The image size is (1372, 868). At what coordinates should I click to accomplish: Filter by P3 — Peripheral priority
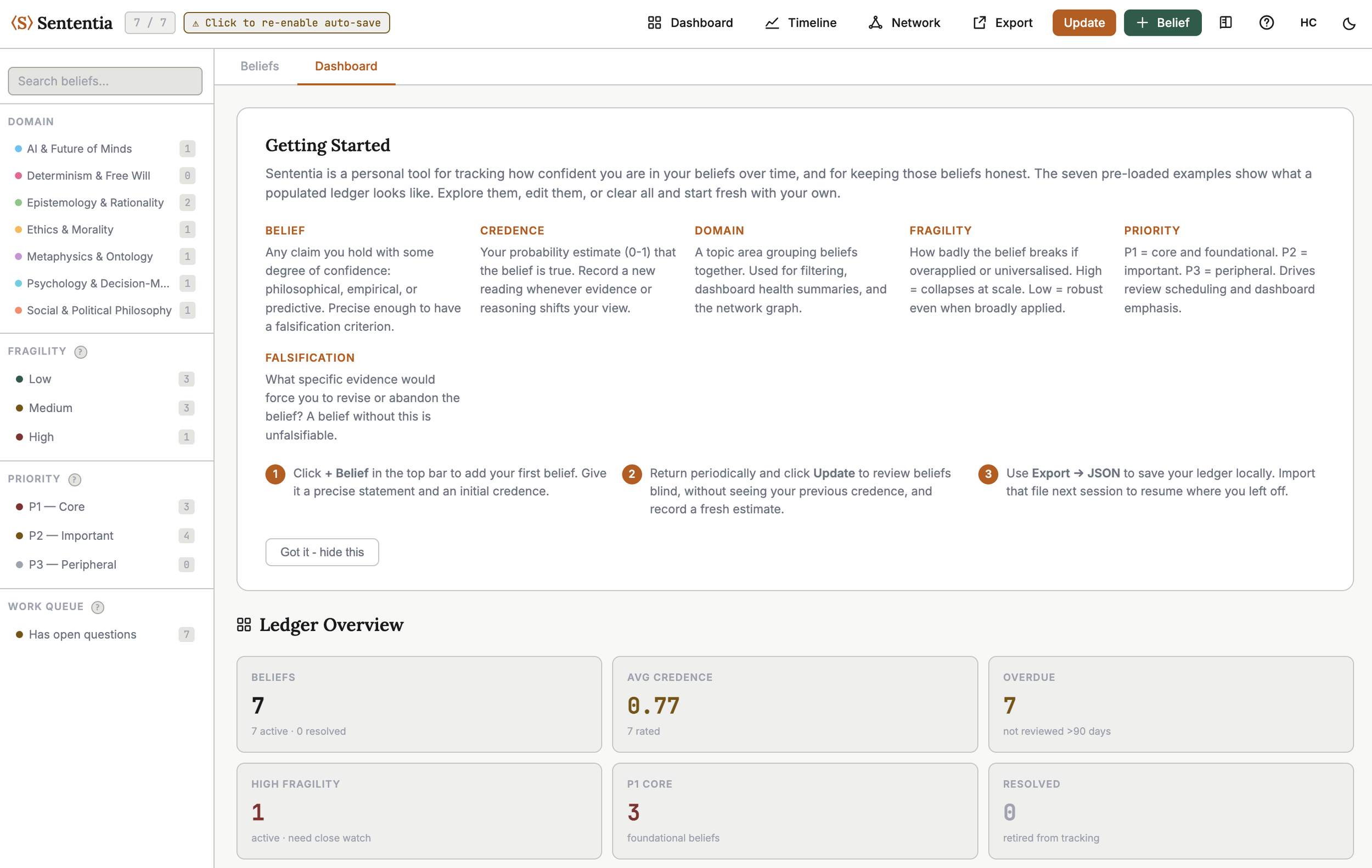105,565
